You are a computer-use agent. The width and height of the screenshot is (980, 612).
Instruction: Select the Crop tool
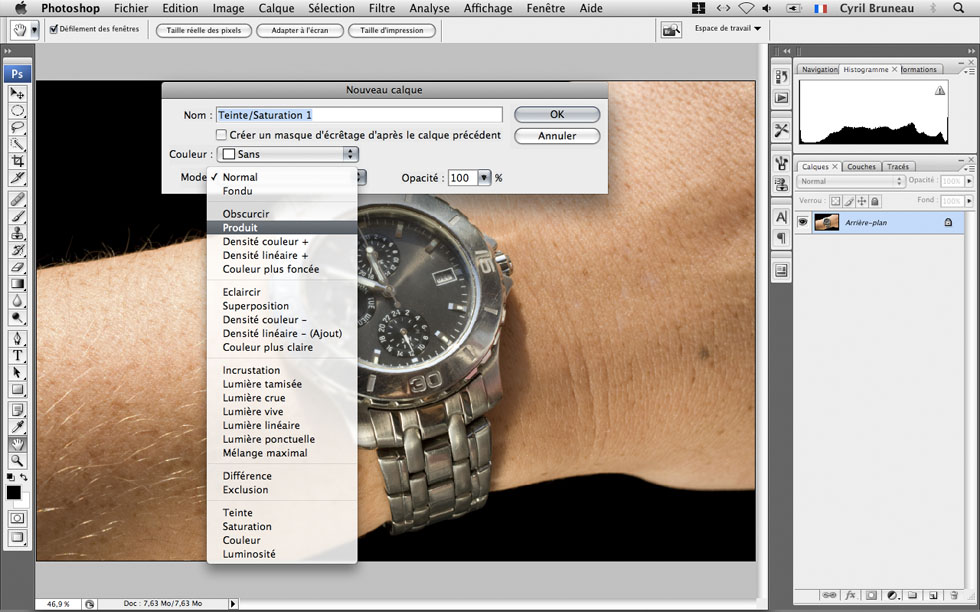17,161
